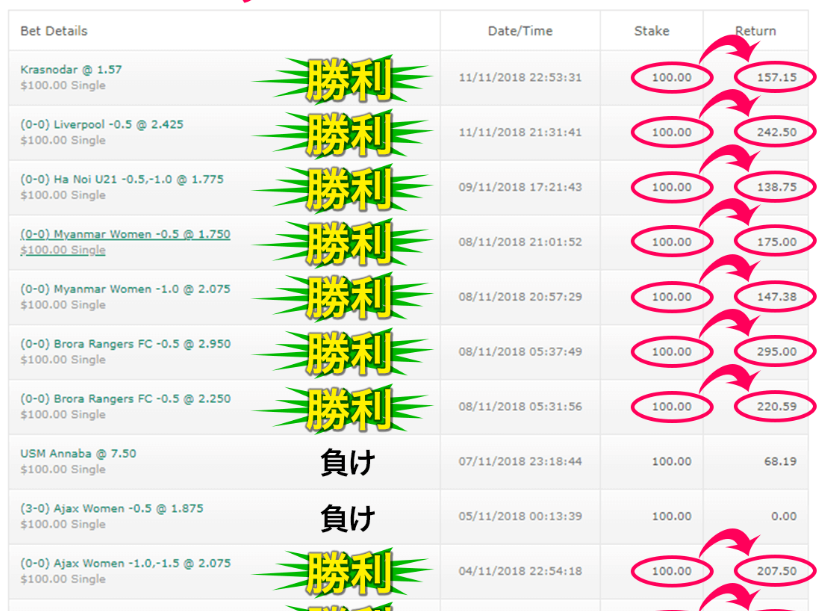
Task: Open Brora Rangers FC -0.5 @ 2.950 bet
Action: tap(125, 344)
